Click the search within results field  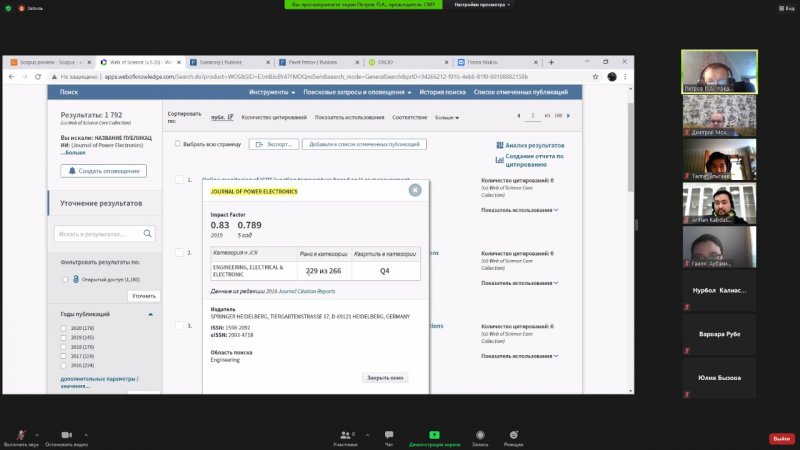tap(95, 234)
